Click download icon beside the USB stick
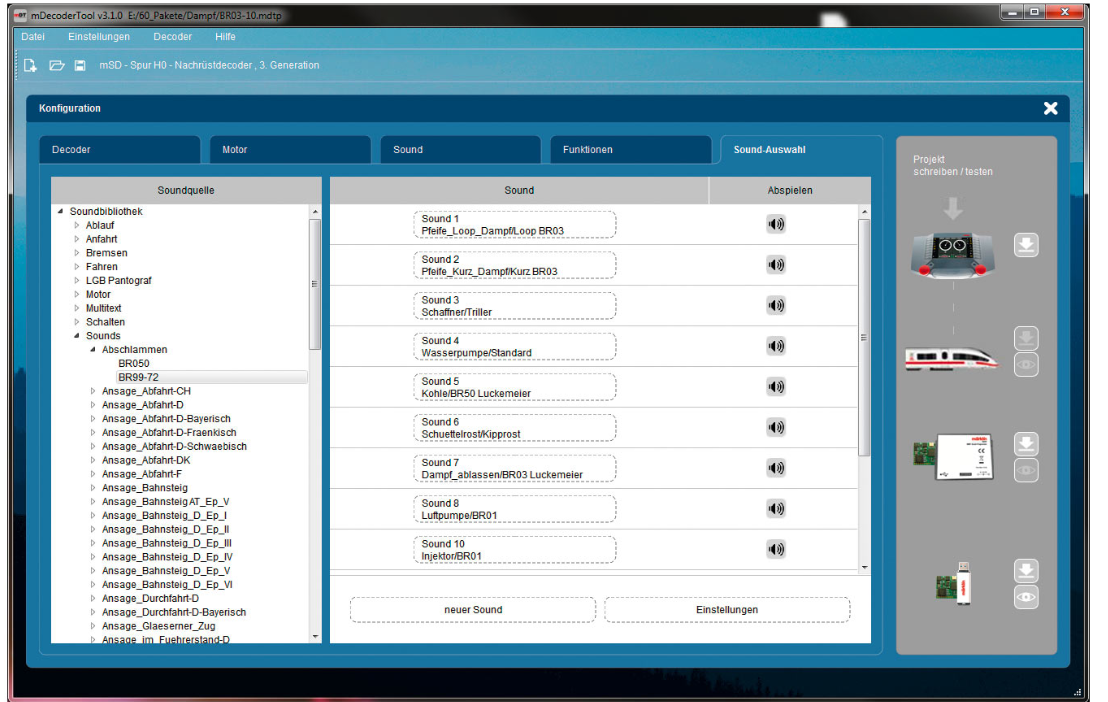Viewport: 1108px width, 702px height. tap(1026, 571)
